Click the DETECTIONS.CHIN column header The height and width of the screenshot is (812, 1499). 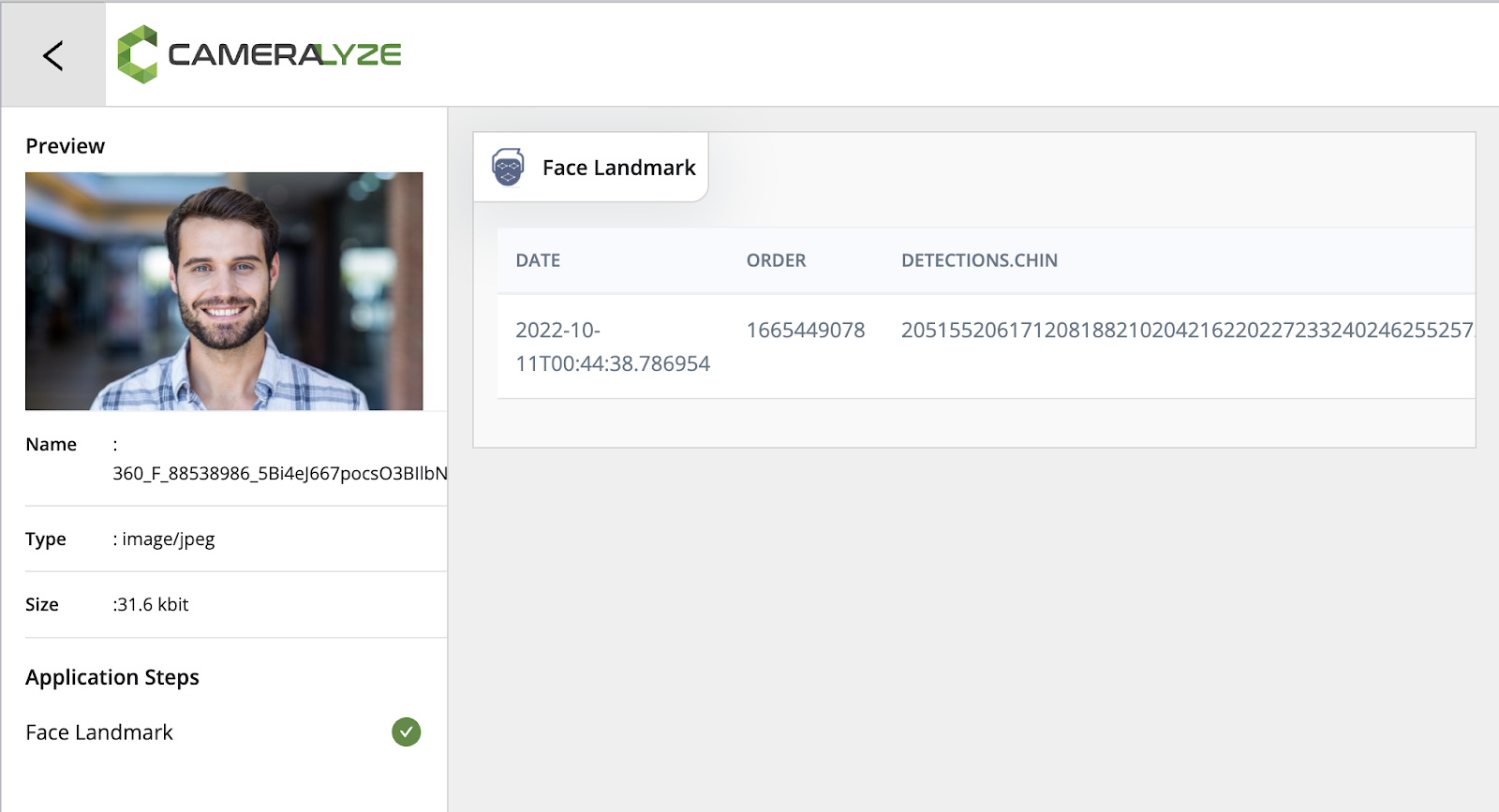[x=979, y=260]
